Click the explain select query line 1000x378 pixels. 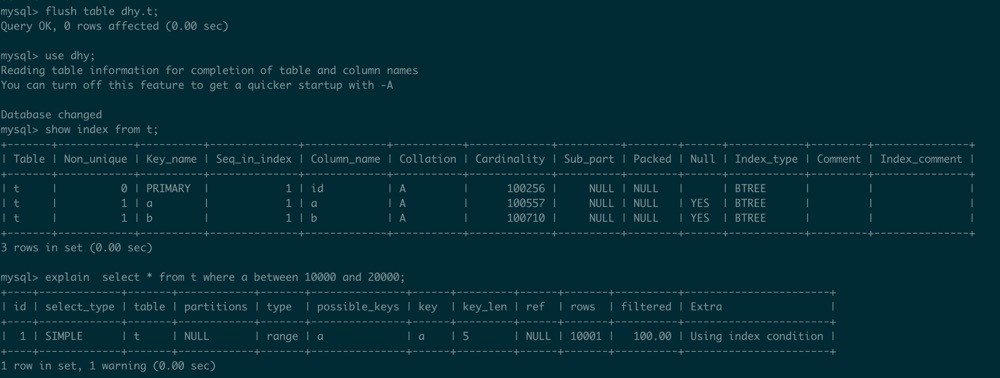[x=203, y=277]
